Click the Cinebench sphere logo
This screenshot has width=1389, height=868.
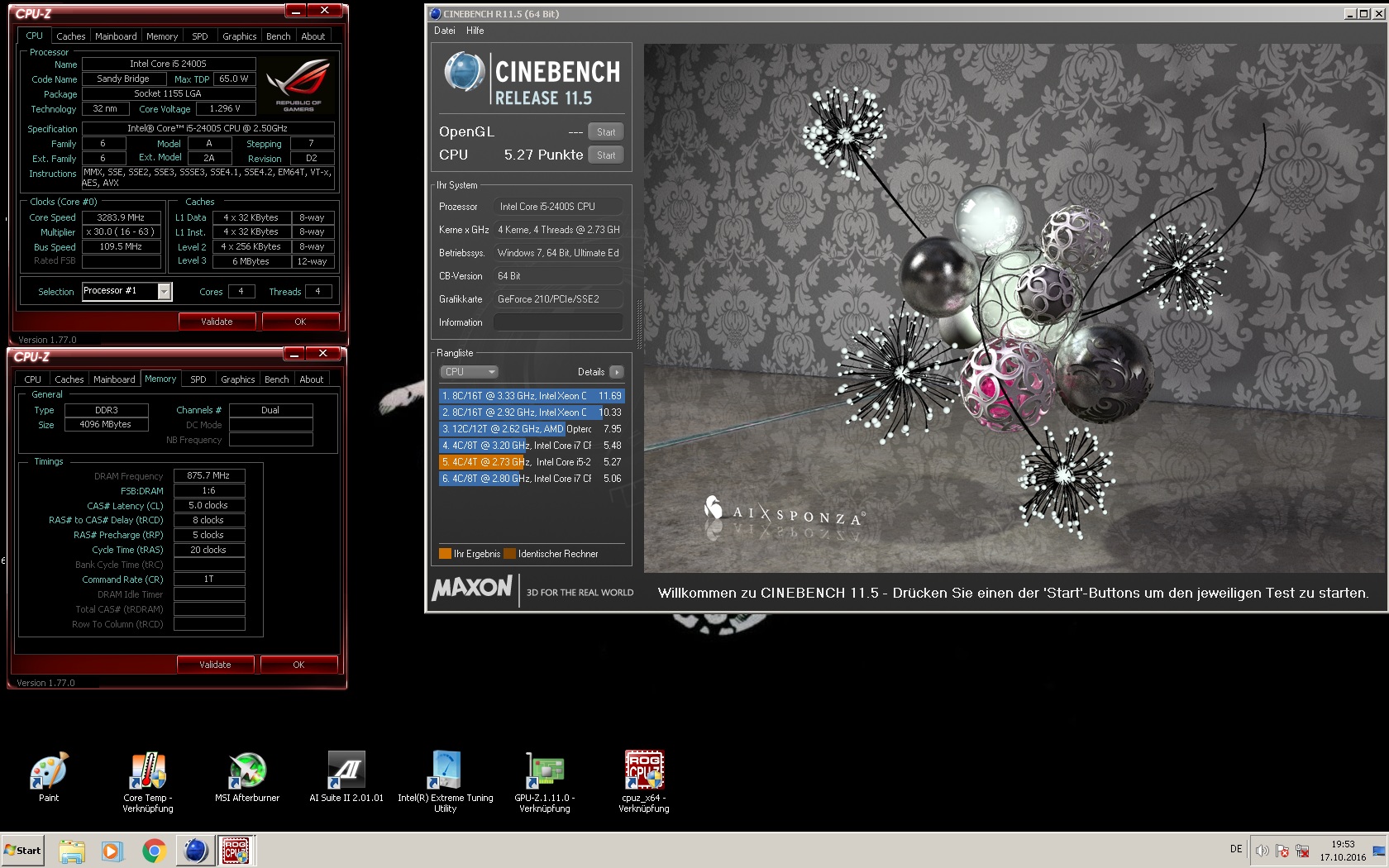click(465, 72)
